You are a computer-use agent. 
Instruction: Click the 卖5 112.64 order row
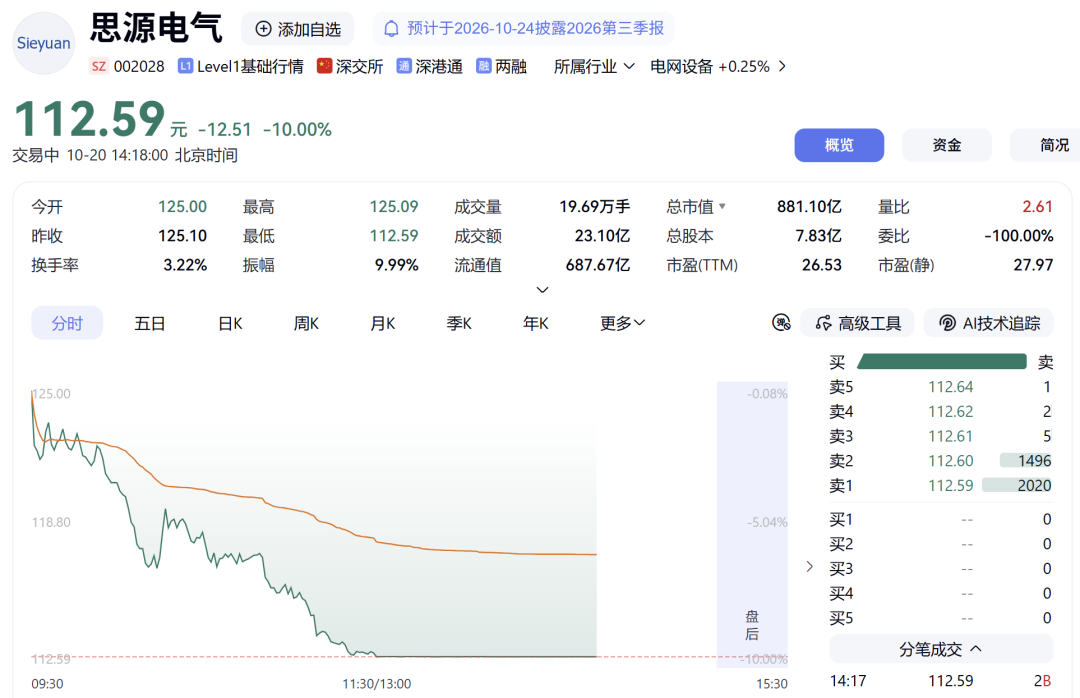tap(941, 386)
